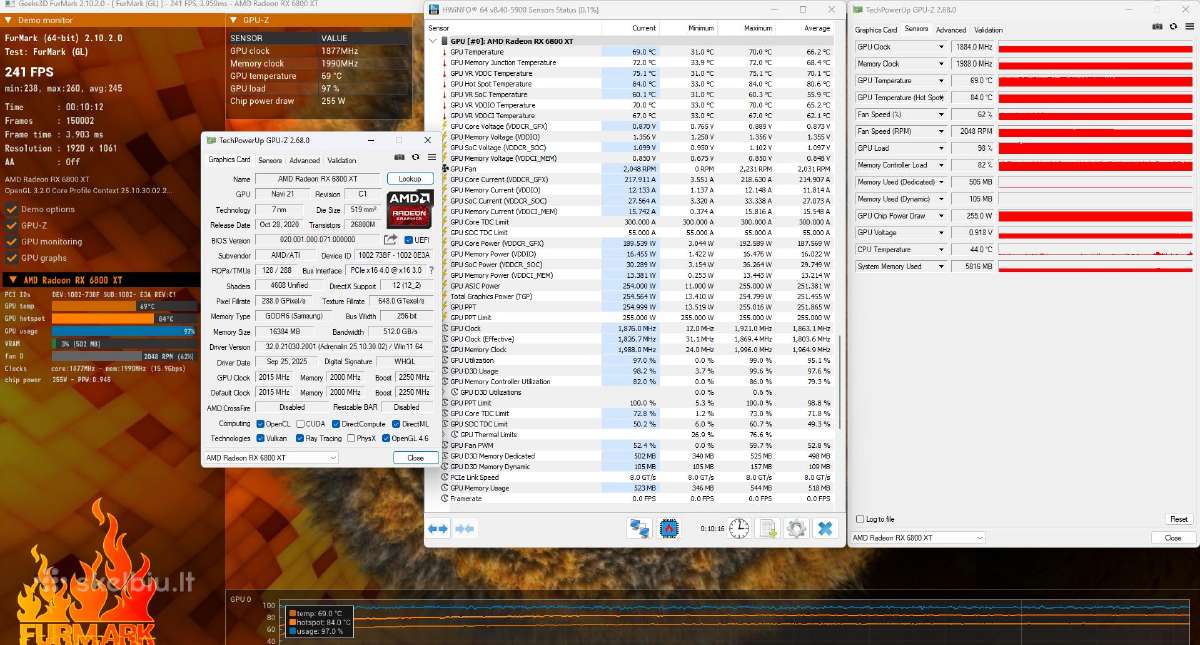Toggle Vulkan checkbox in GPU-Z

click(260, 438)
